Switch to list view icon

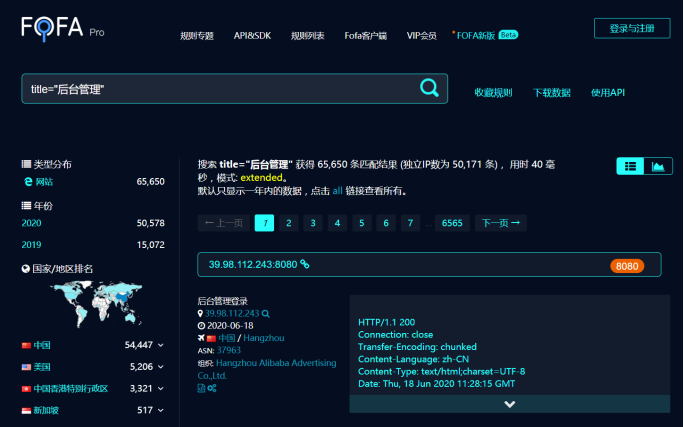[x=630, y=166]
